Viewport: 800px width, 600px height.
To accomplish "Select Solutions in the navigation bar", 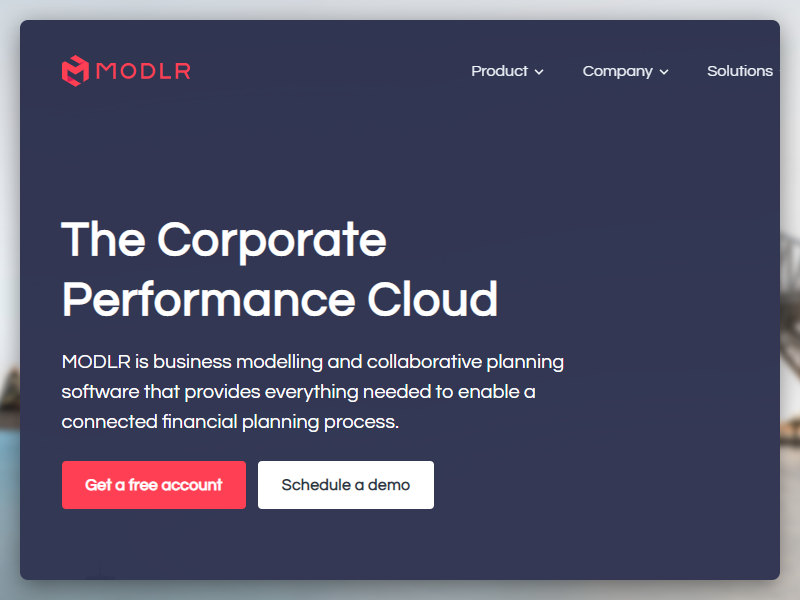I will click(740, 71).
